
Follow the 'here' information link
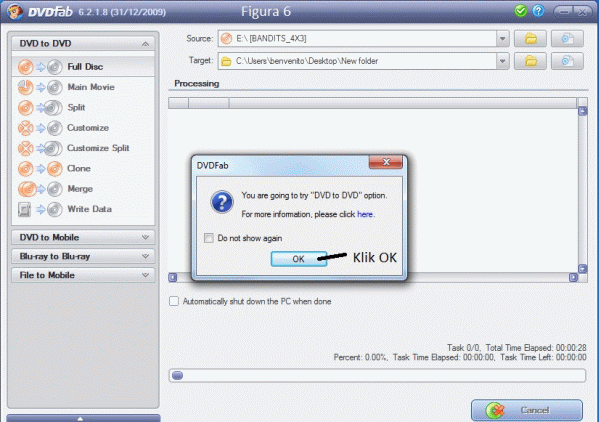(365, 214)
